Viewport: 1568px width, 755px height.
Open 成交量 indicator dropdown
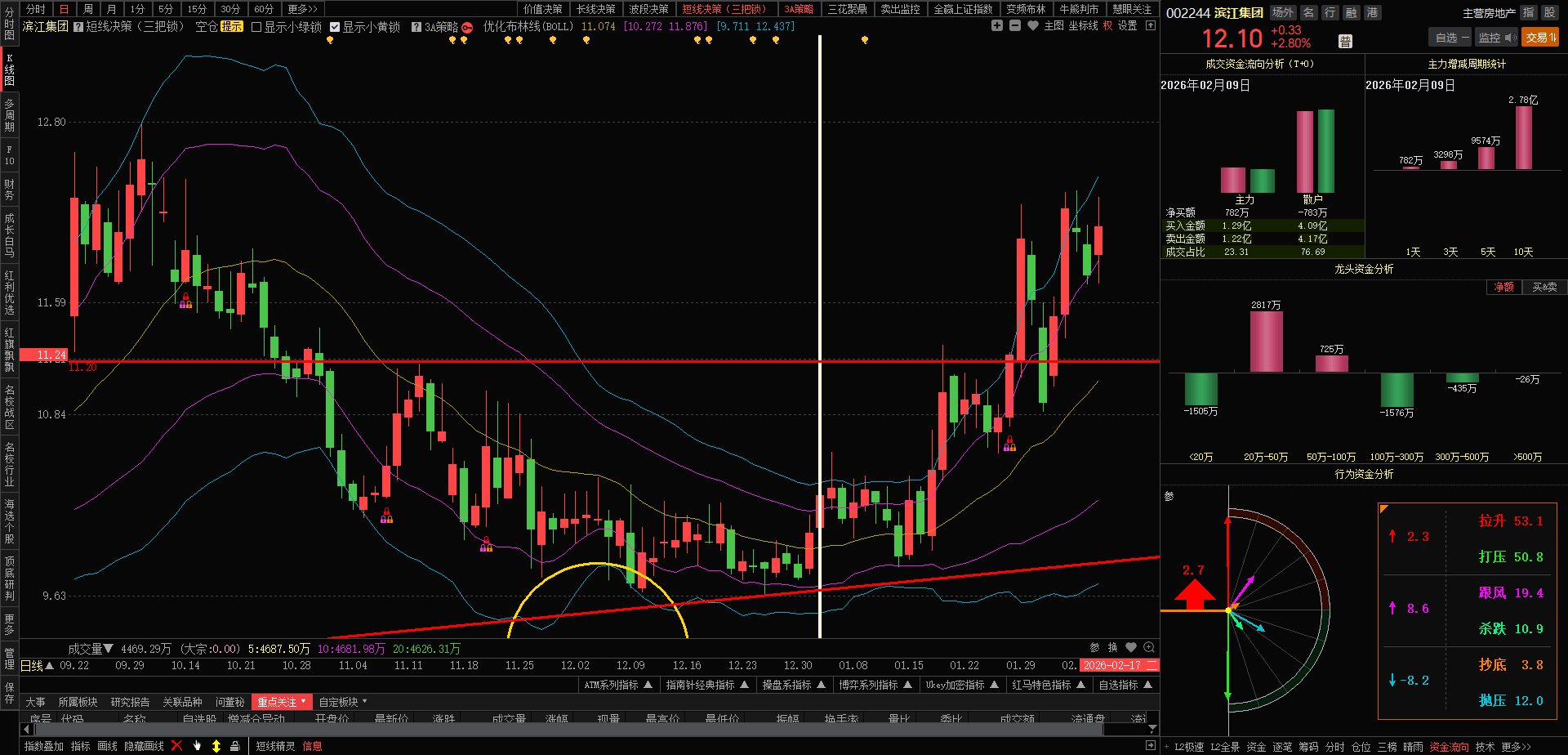coord(91,649)
